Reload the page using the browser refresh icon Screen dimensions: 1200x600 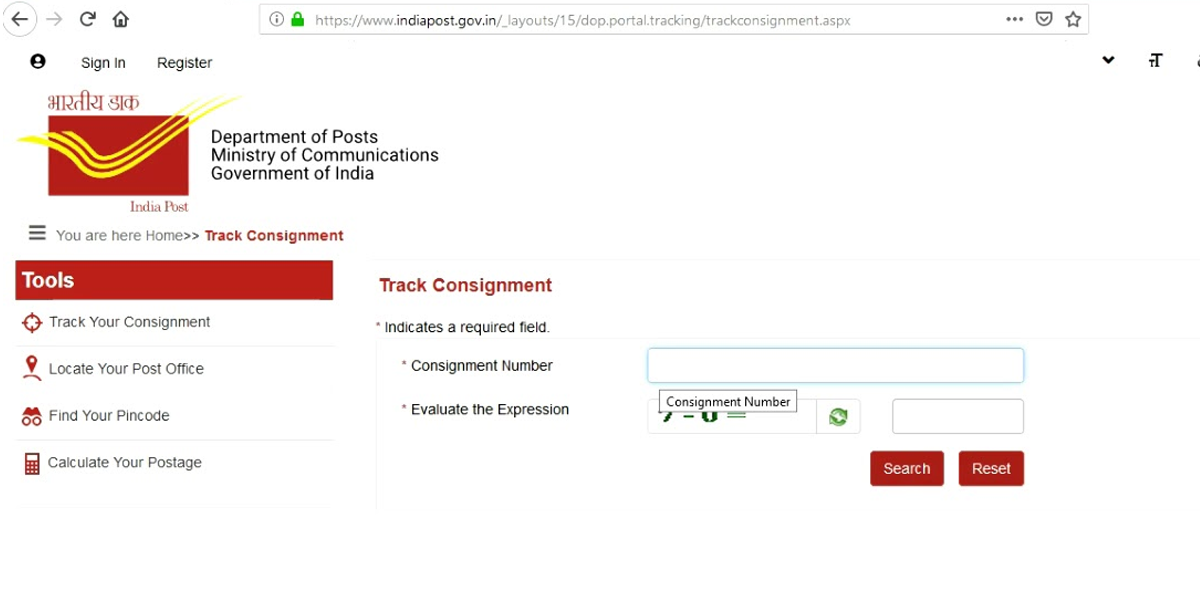pos(87,19)
